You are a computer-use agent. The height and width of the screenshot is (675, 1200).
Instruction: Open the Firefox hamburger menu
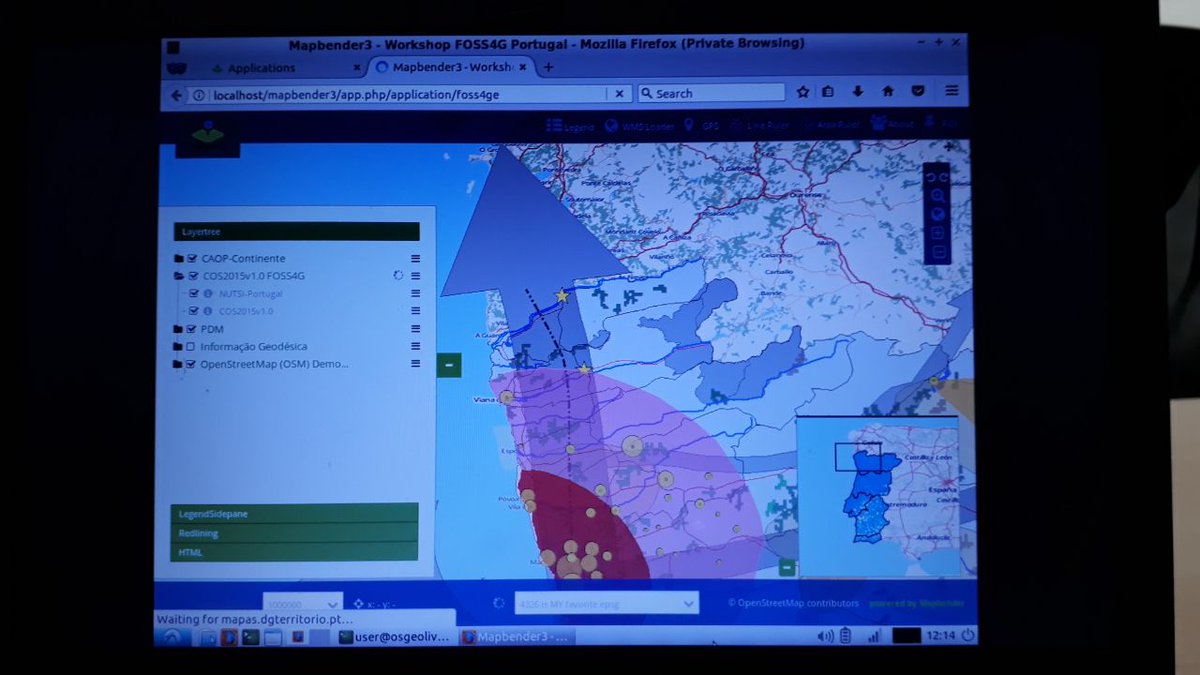click(951, 92)
